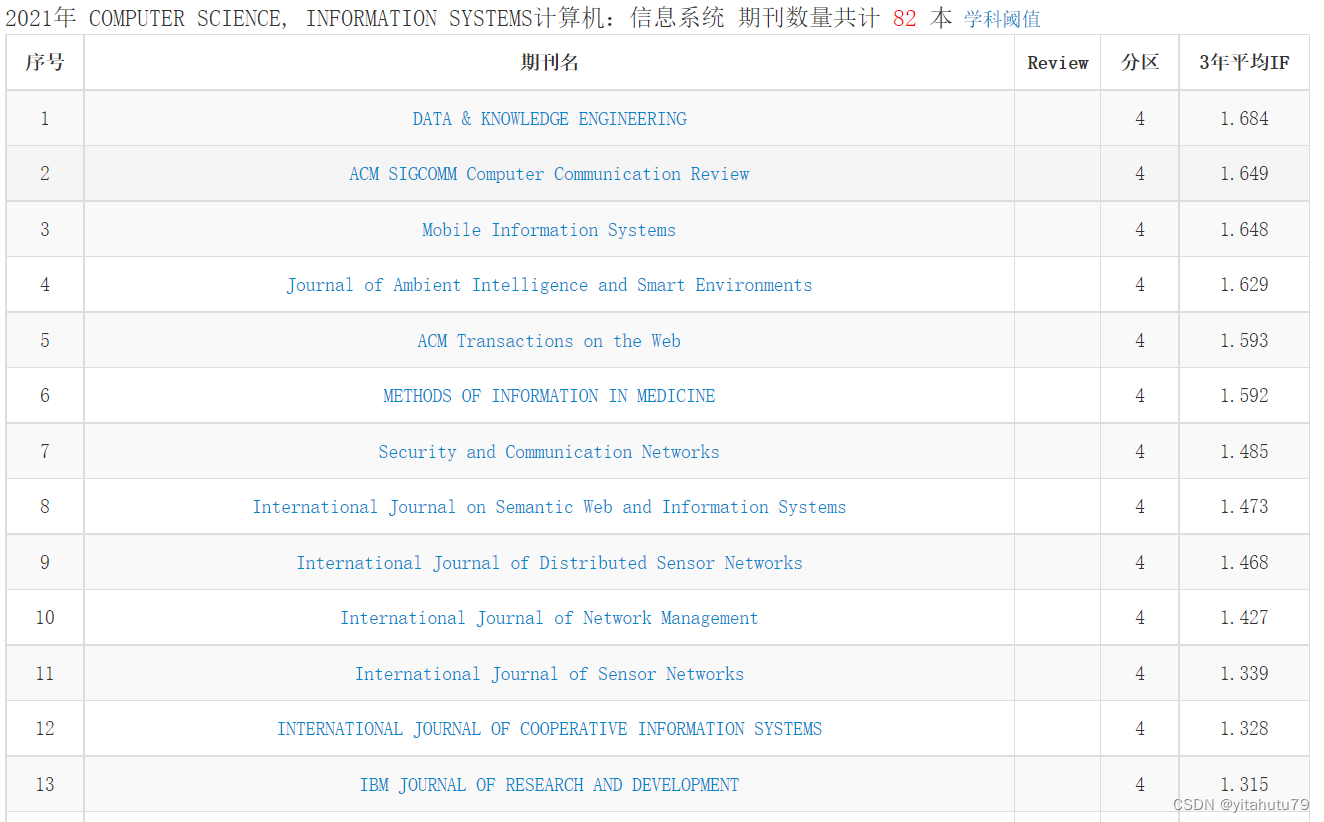Select the IF value 1.648
This screenshot has height=822, width=1324.
pyautogui.click(x=1244, y=230)
